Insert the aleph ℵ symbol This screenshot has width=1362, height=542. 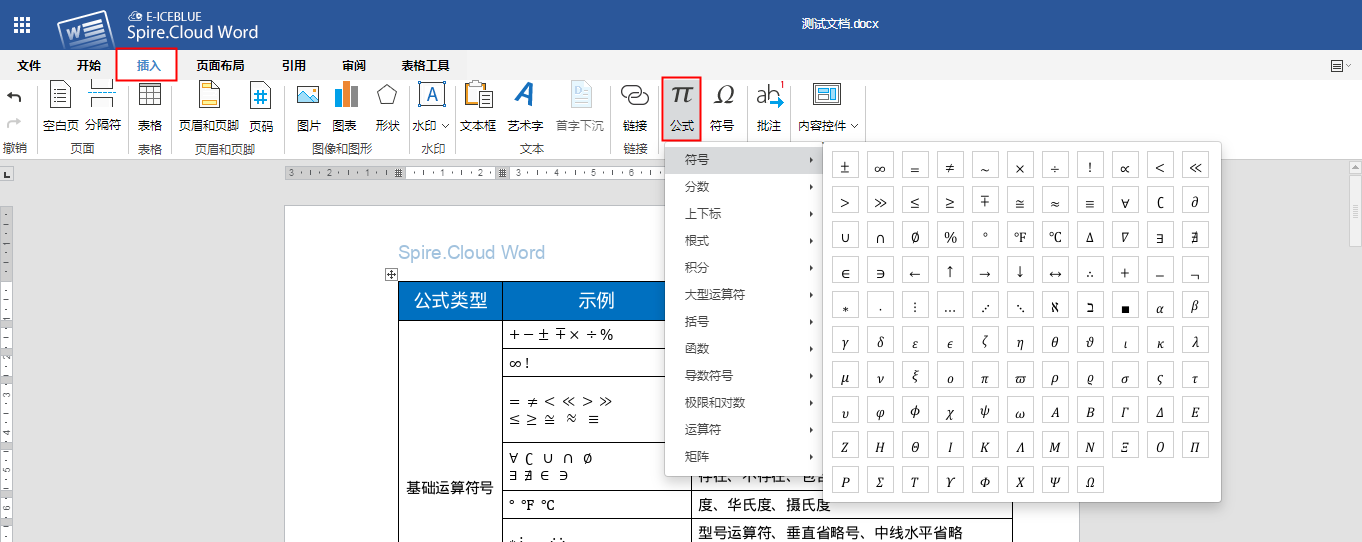1055,307
